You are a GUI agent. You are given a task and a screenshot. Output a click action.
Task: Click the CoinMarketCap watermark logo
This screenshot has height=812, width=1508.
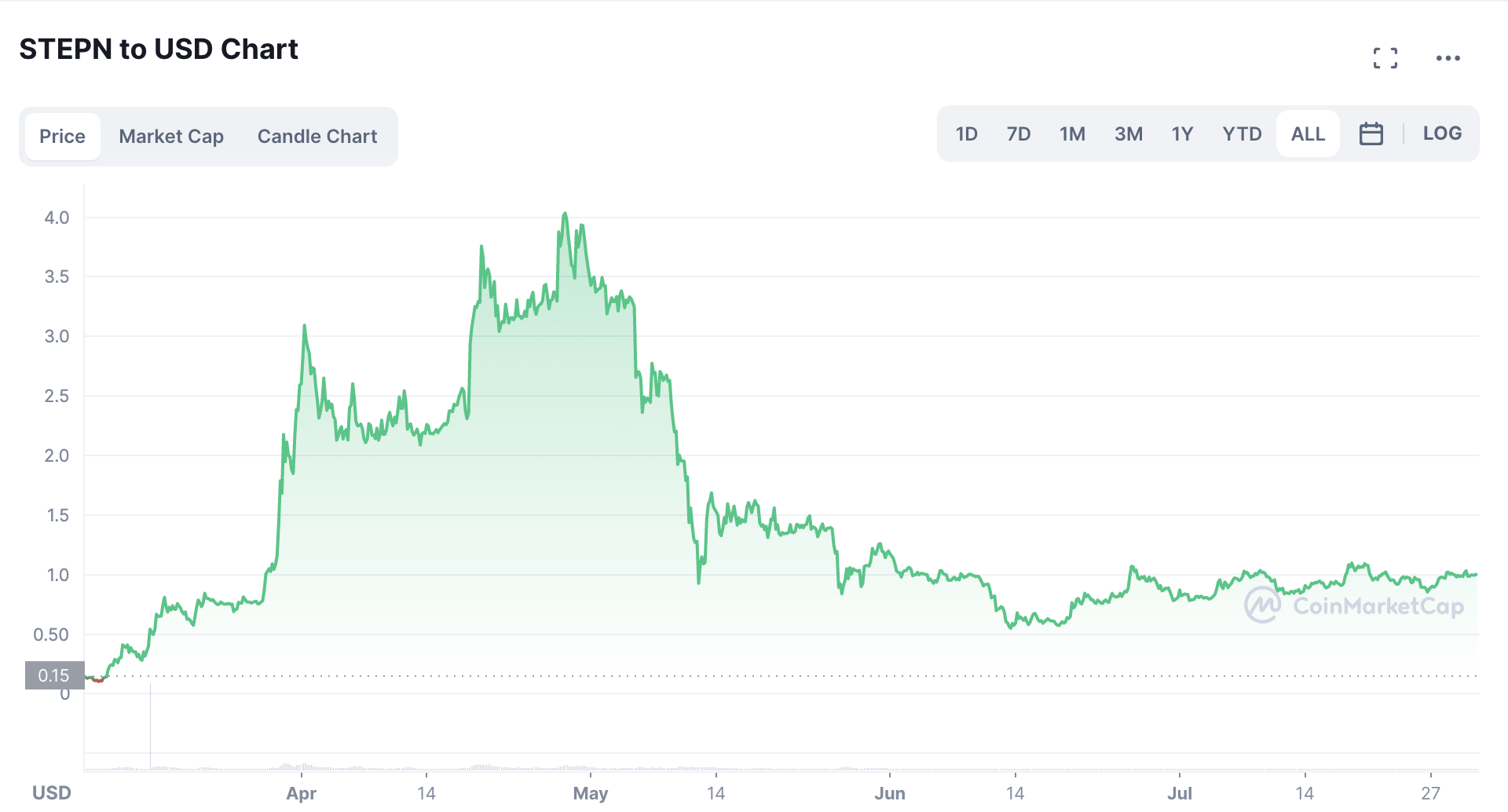point(1354,605)
